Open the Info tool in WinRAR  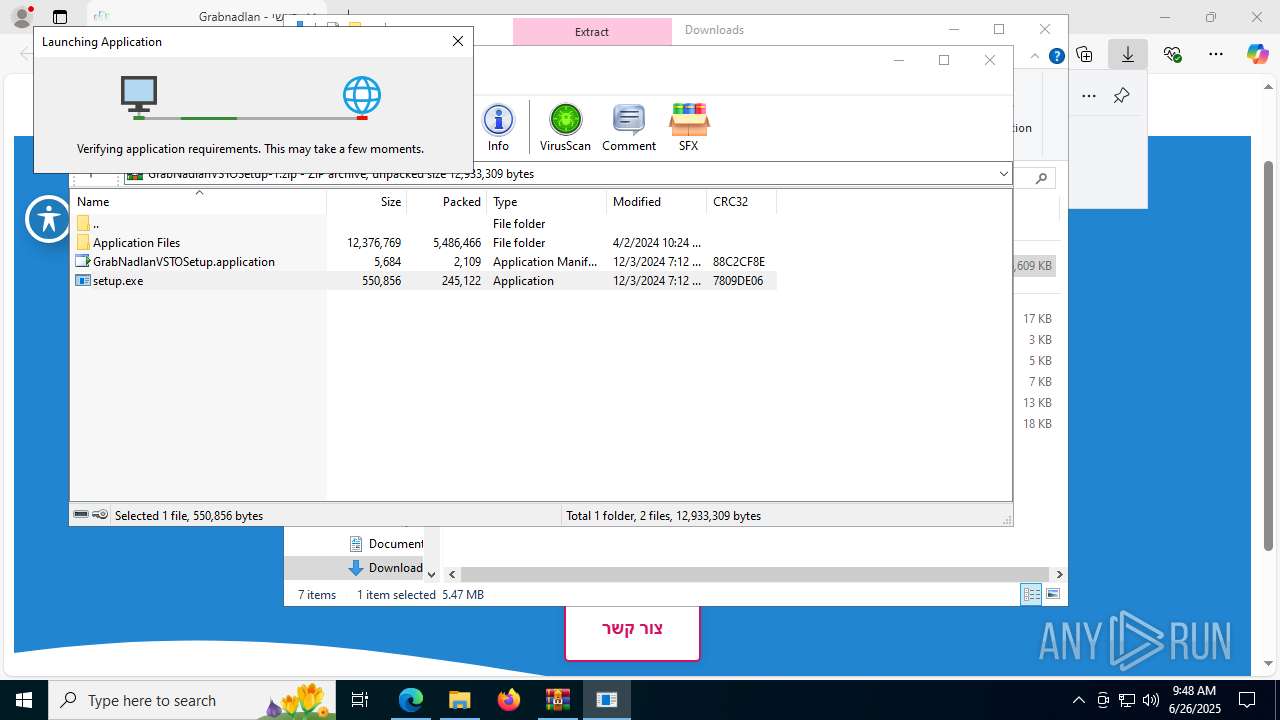pos(498,127)
